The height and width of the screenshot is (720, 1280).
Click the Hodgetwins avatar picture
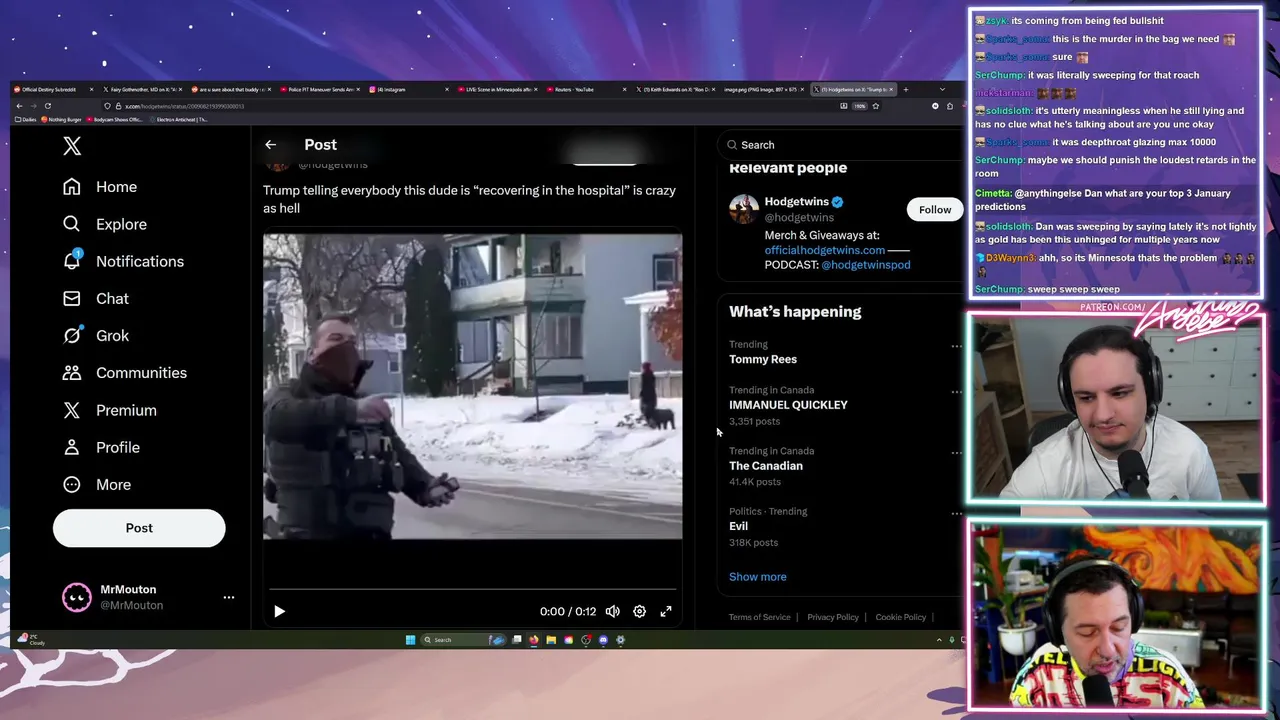point(743,209)
